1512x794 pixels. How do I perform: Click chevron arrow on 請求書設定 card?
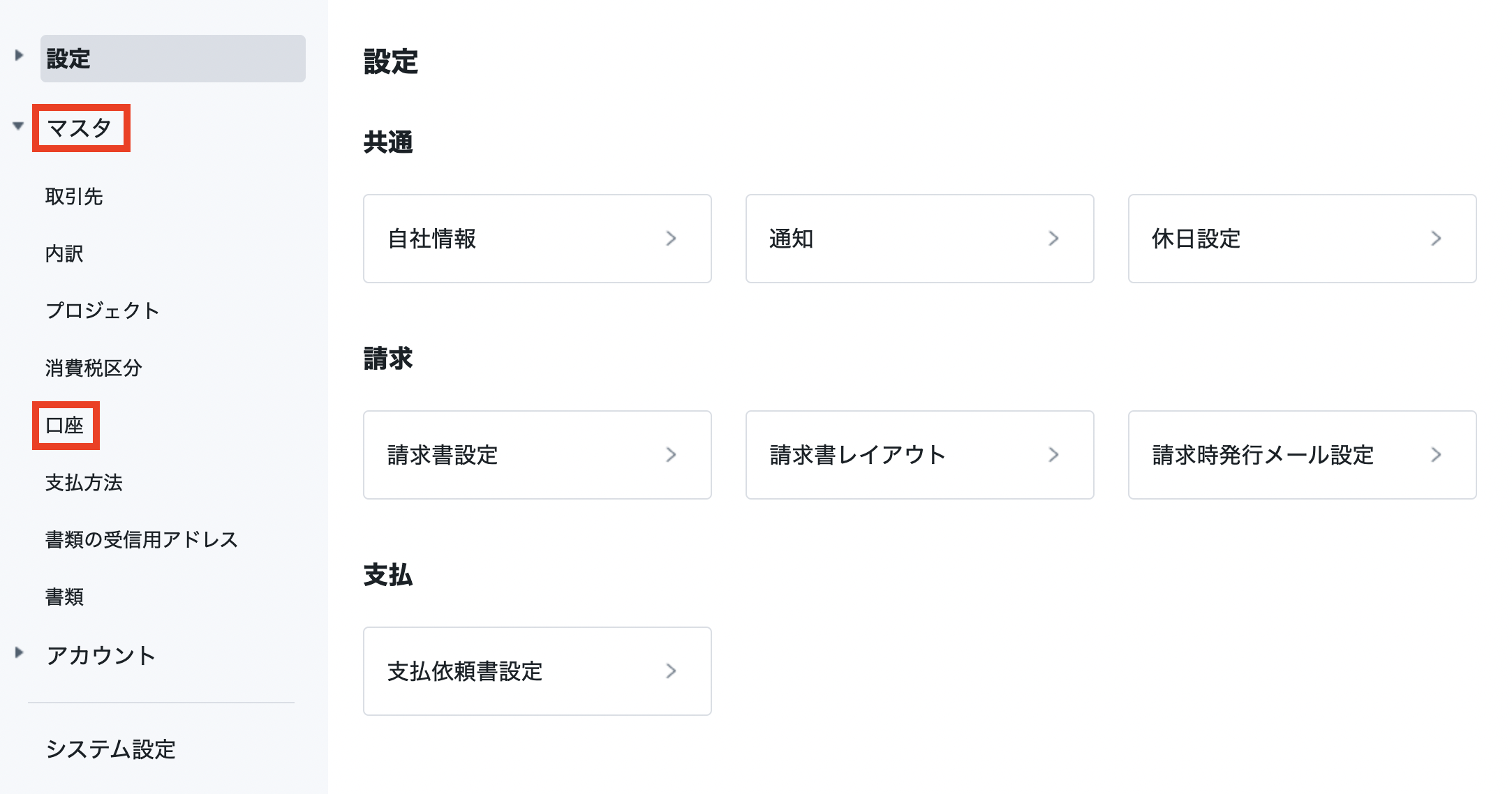pos(671,455)
